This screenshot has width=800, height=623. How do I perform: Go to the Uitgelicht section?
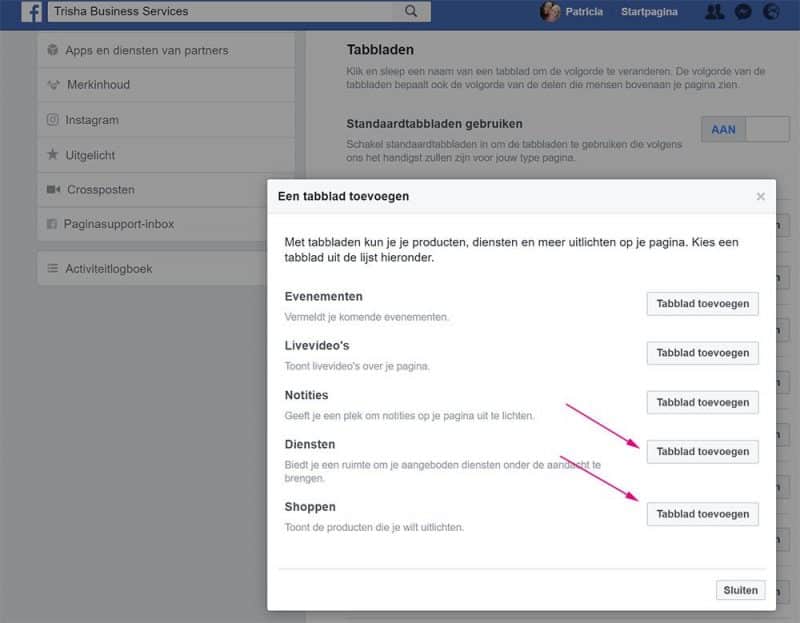click(x=166, y=155)
